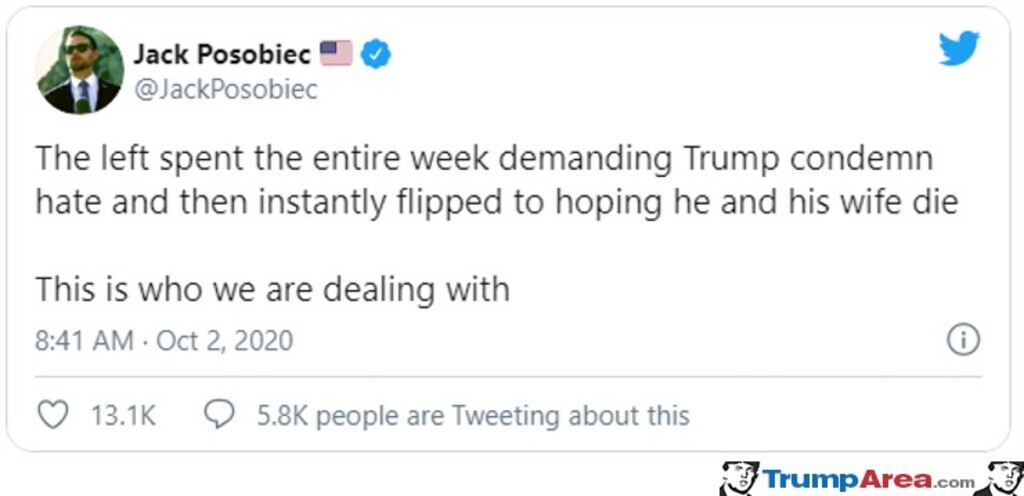Viewport: 1024px width, 496px height.
Task: Click the 8:41 AM timestamp
Action: click(84, 340)
